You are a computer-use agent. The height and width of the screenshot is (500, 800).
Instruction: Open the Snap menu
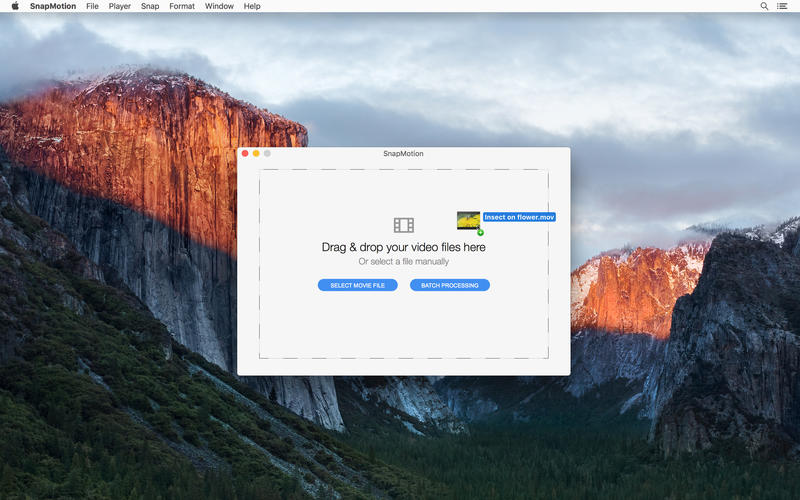point(150,6)
